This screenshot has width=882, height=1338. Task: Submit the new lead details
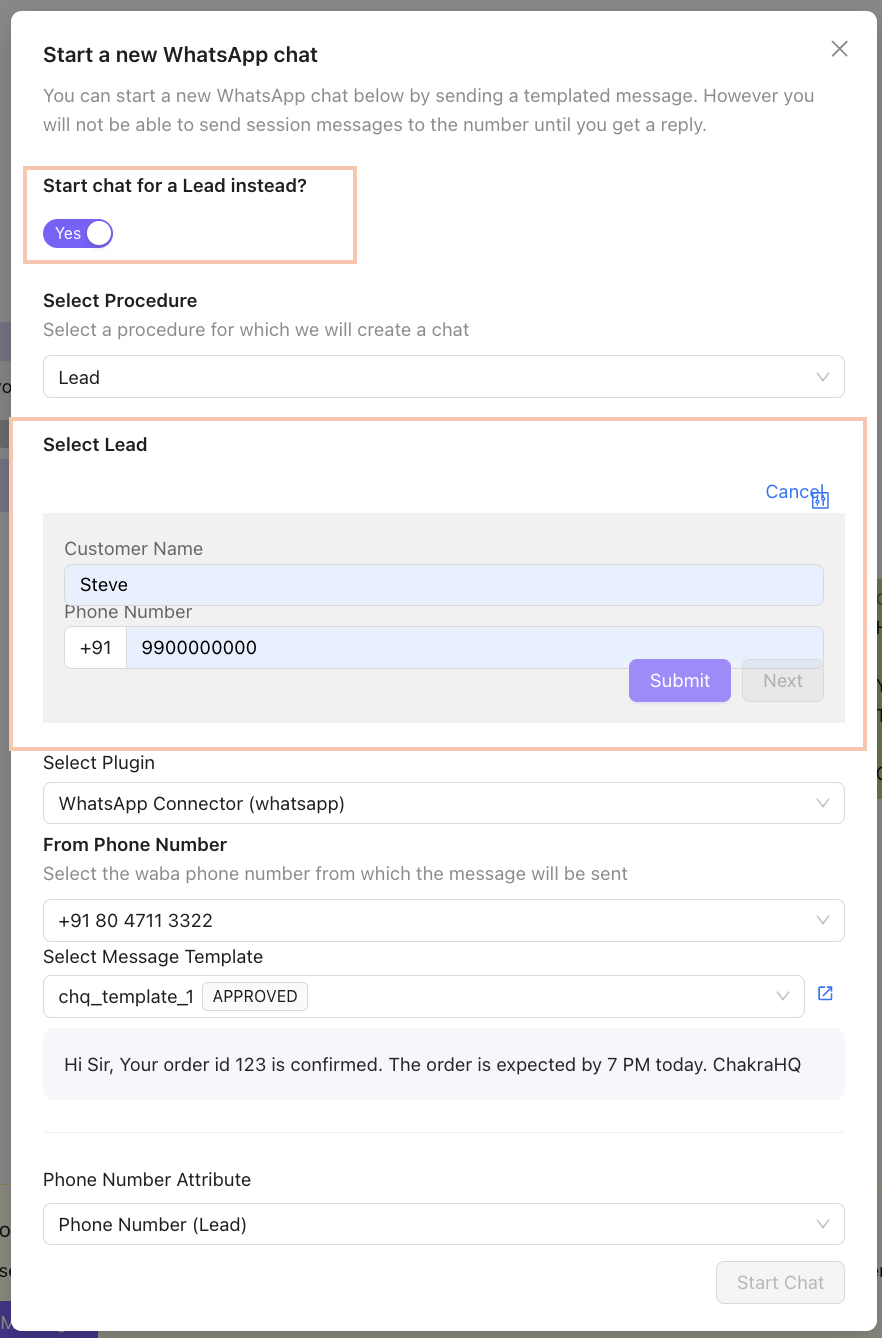(679, 680)
